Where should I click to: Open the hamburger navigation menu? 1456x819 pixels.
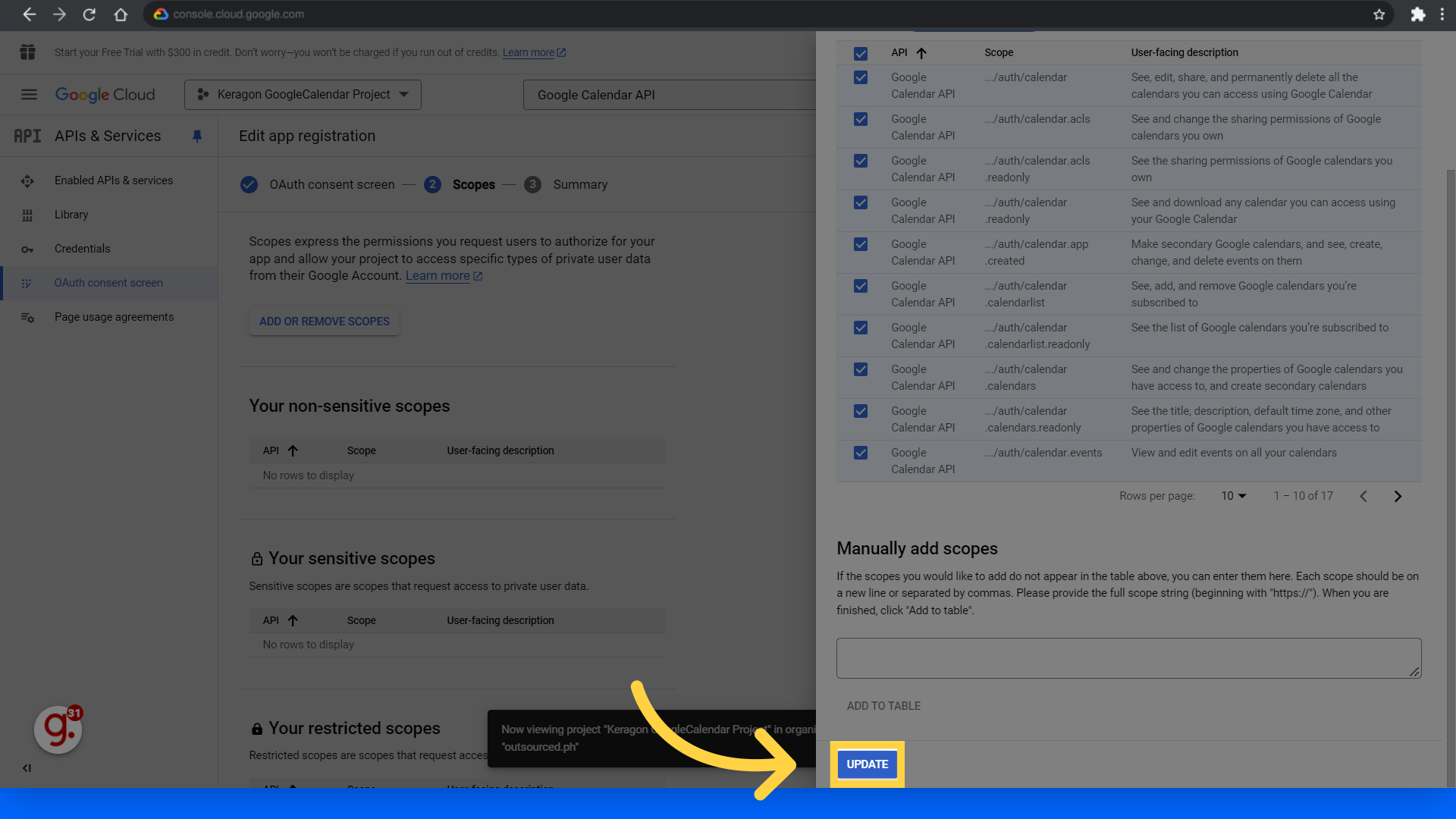pos(29,95)
